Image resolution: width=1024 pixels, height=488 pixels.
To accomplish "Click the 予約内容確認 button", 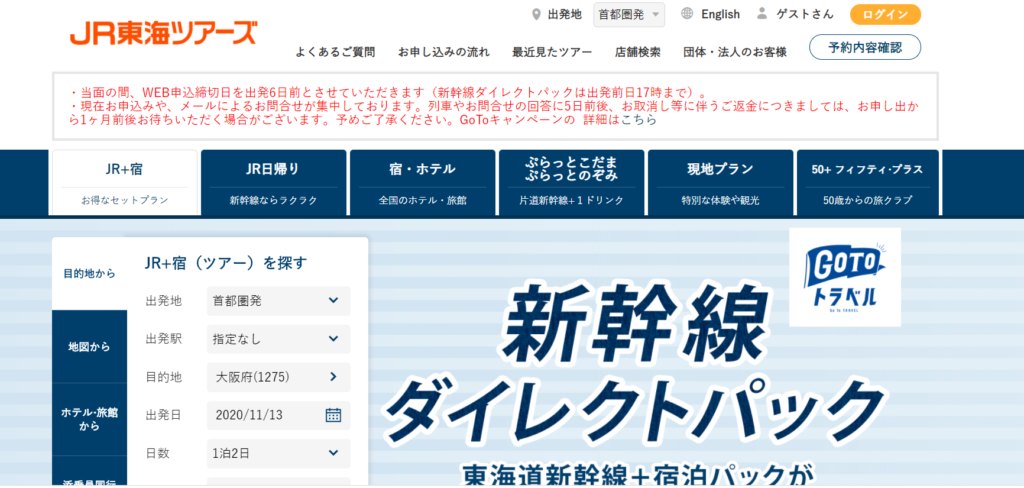I will [x=865, y=47].
